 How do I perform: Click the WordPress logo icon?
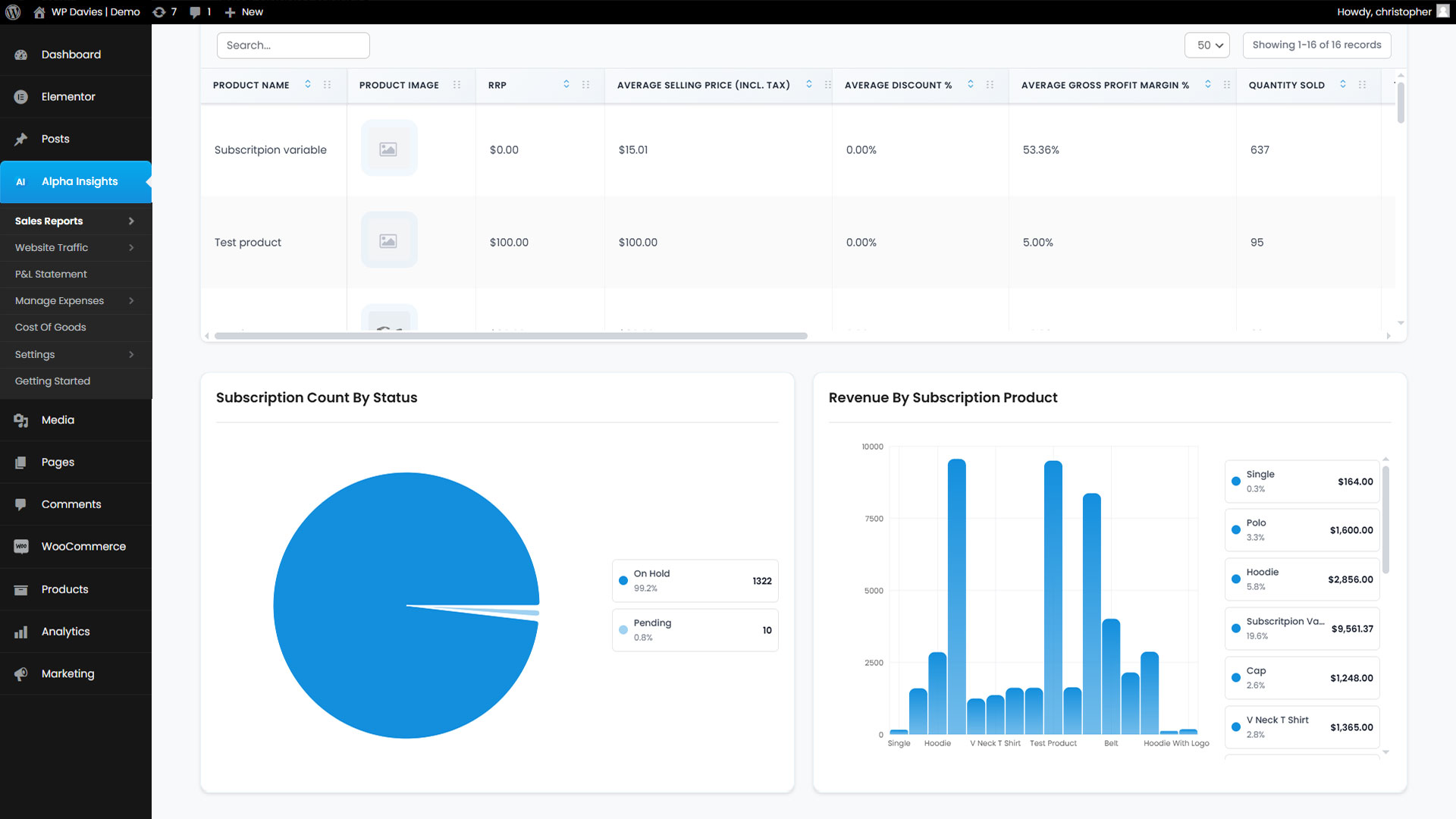[x=13, y=12]
